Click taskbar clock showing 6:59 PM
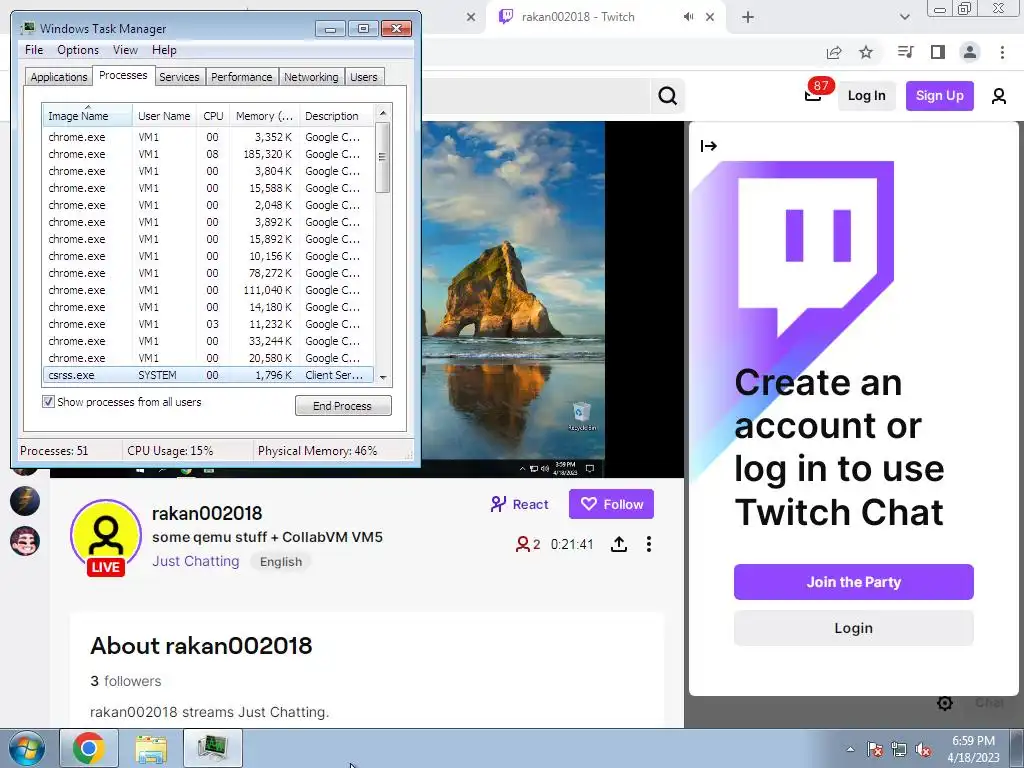Viewport: 1024px width, 768px height. pyautogui.click(x=973, y=749)
